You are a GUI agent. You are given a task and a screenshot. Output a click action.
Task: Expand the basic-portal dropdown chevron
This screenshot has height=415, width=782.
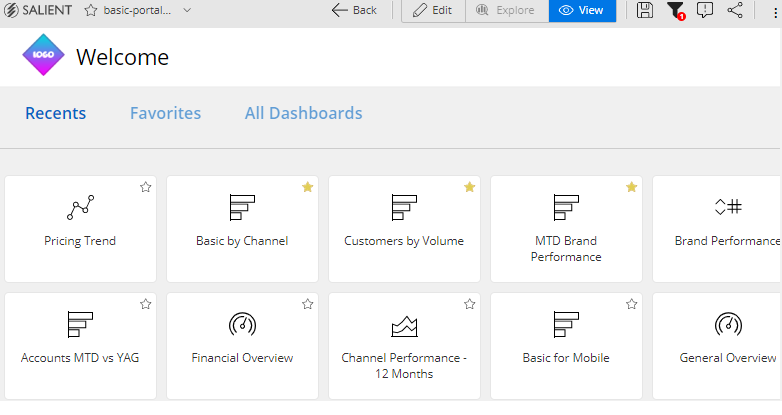pos(187,10)
